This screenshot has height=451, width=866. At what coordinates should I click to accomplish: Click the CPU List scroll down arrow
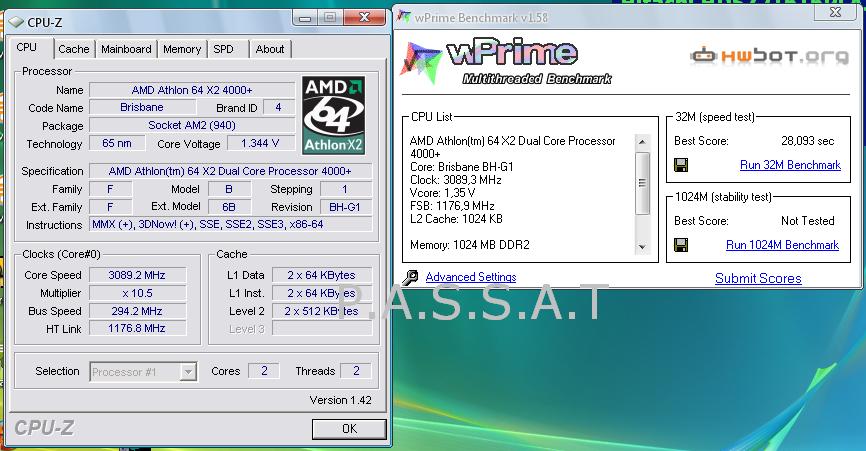pos(642,247)
